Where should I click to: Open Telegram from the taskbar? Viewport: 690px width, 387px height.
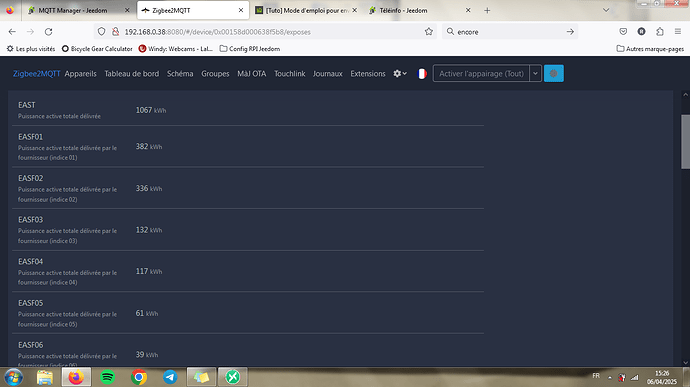tap(170, 377)
